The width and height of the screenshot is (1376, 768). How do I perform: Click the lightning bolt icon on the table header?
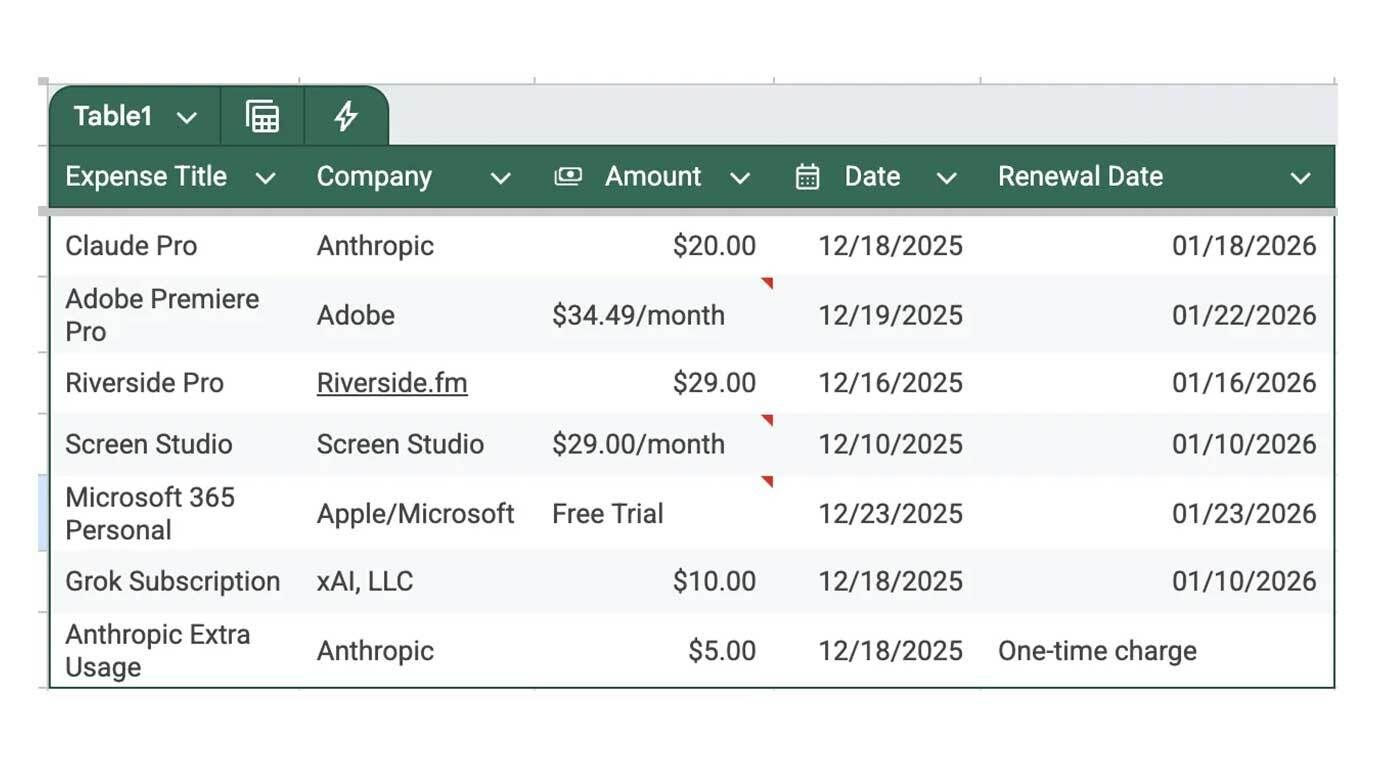pos(346,115)
